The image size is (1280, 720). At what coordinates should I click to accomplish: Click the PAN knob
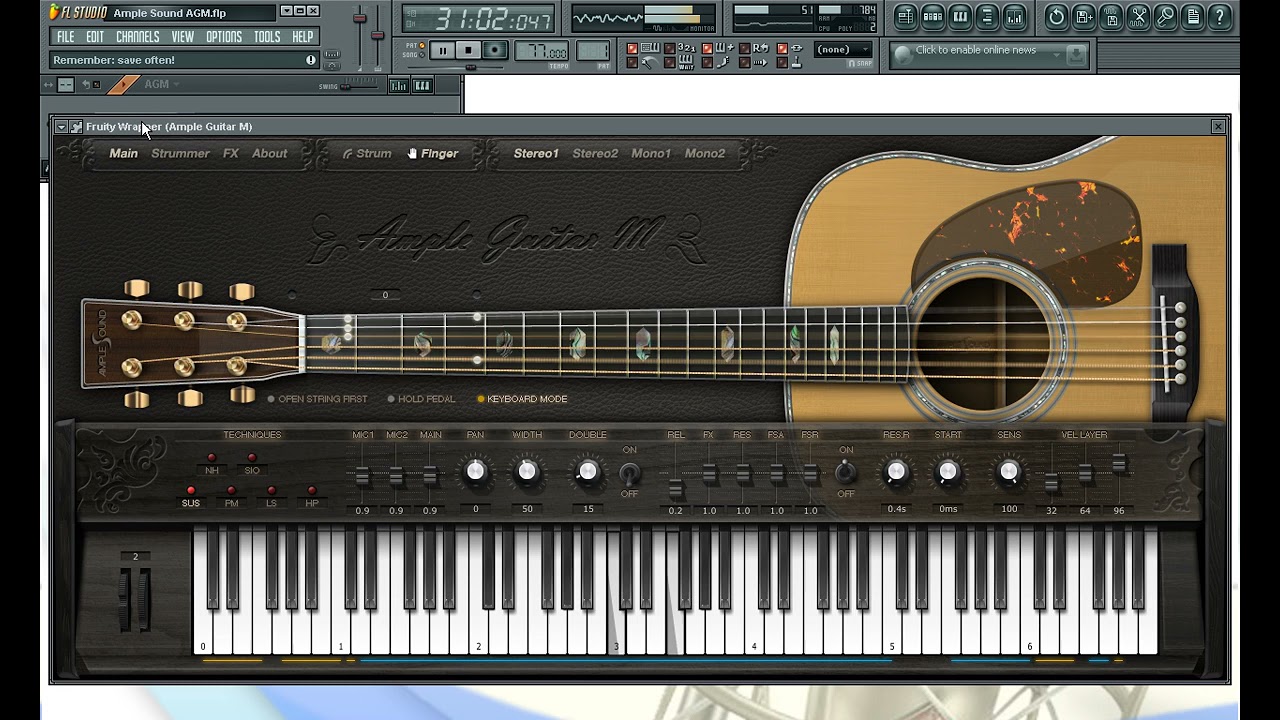click(x=475, y=472)
